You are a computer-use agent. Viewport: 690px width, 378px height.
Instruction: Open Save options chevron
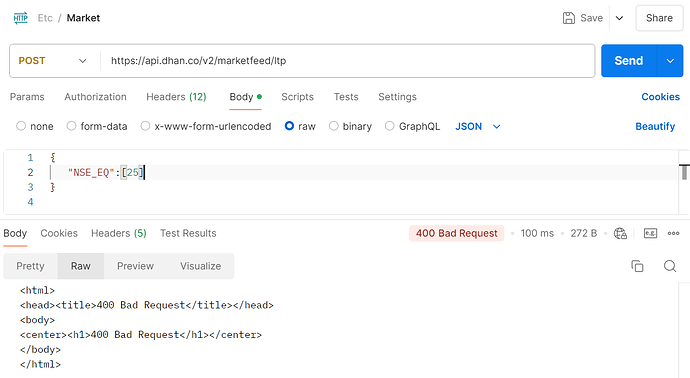coord(619,18)
